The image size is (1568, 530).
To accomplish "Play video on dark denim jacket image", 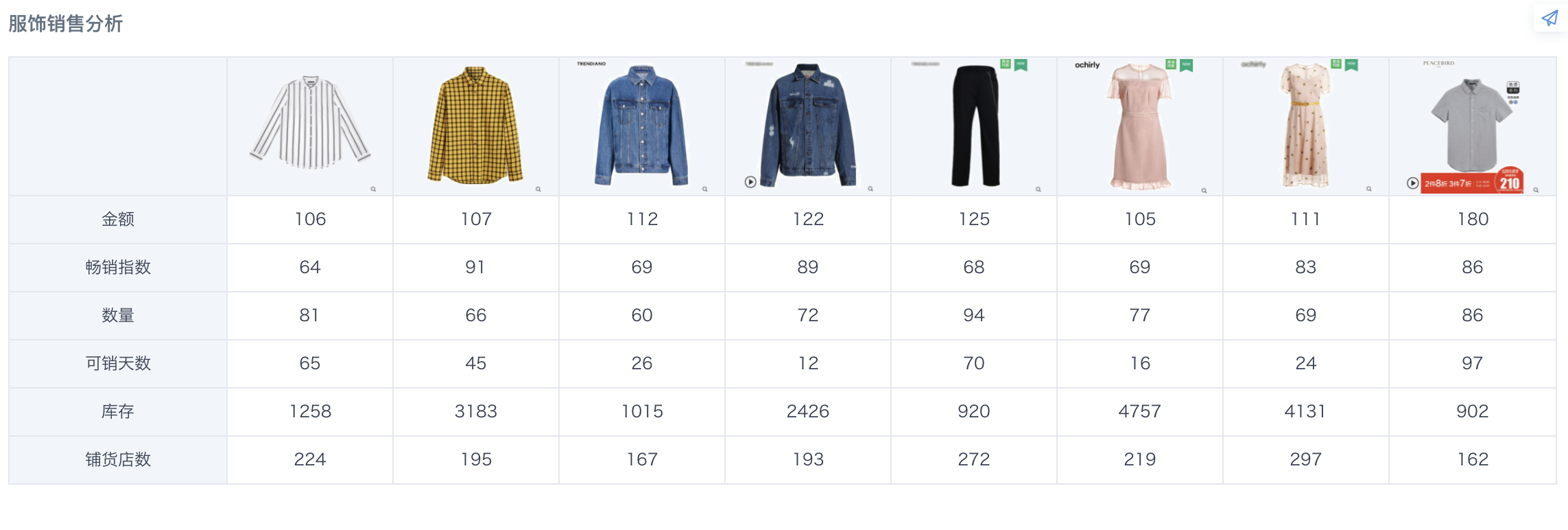I will point(750,182).
